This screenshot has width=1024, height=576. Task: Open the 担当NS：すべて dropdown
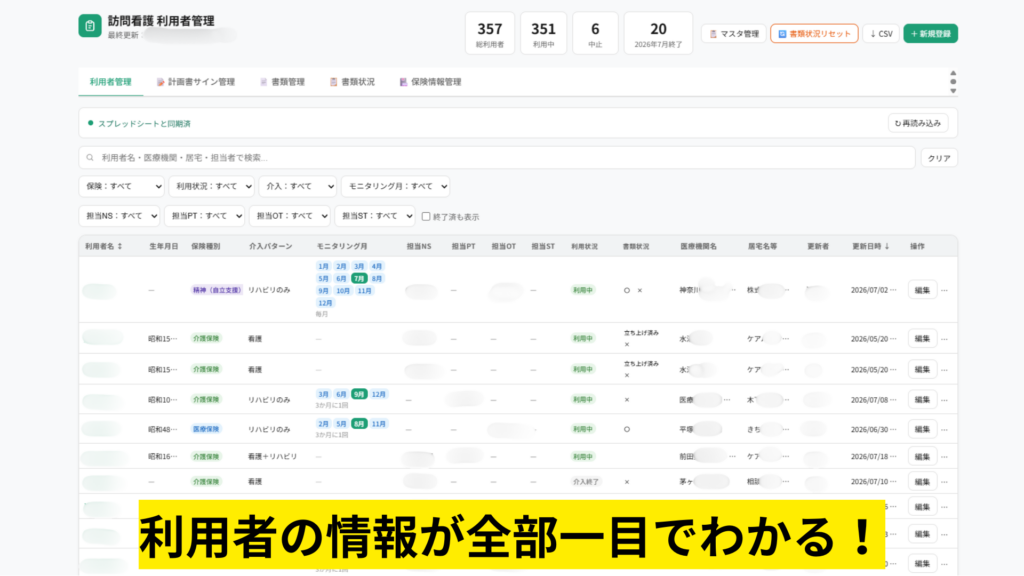pyautogui.click(x=120, y=216)
